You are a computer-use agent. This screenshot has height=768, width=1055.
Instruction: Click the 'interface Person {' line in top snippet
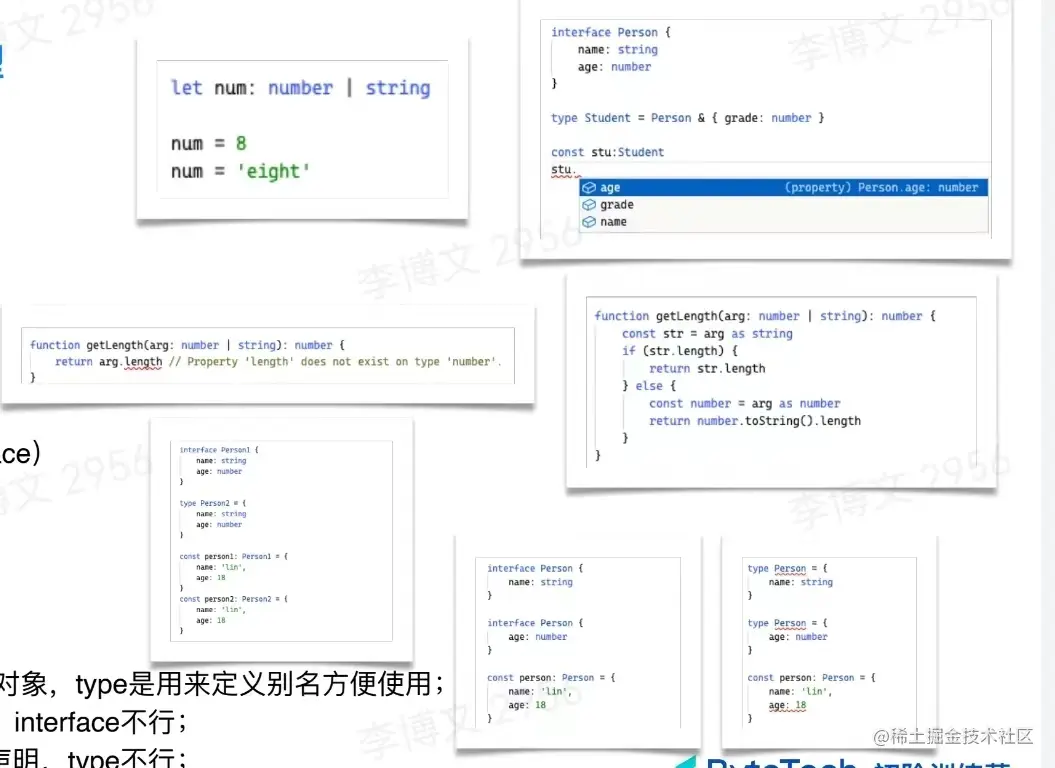coord(610,32)
